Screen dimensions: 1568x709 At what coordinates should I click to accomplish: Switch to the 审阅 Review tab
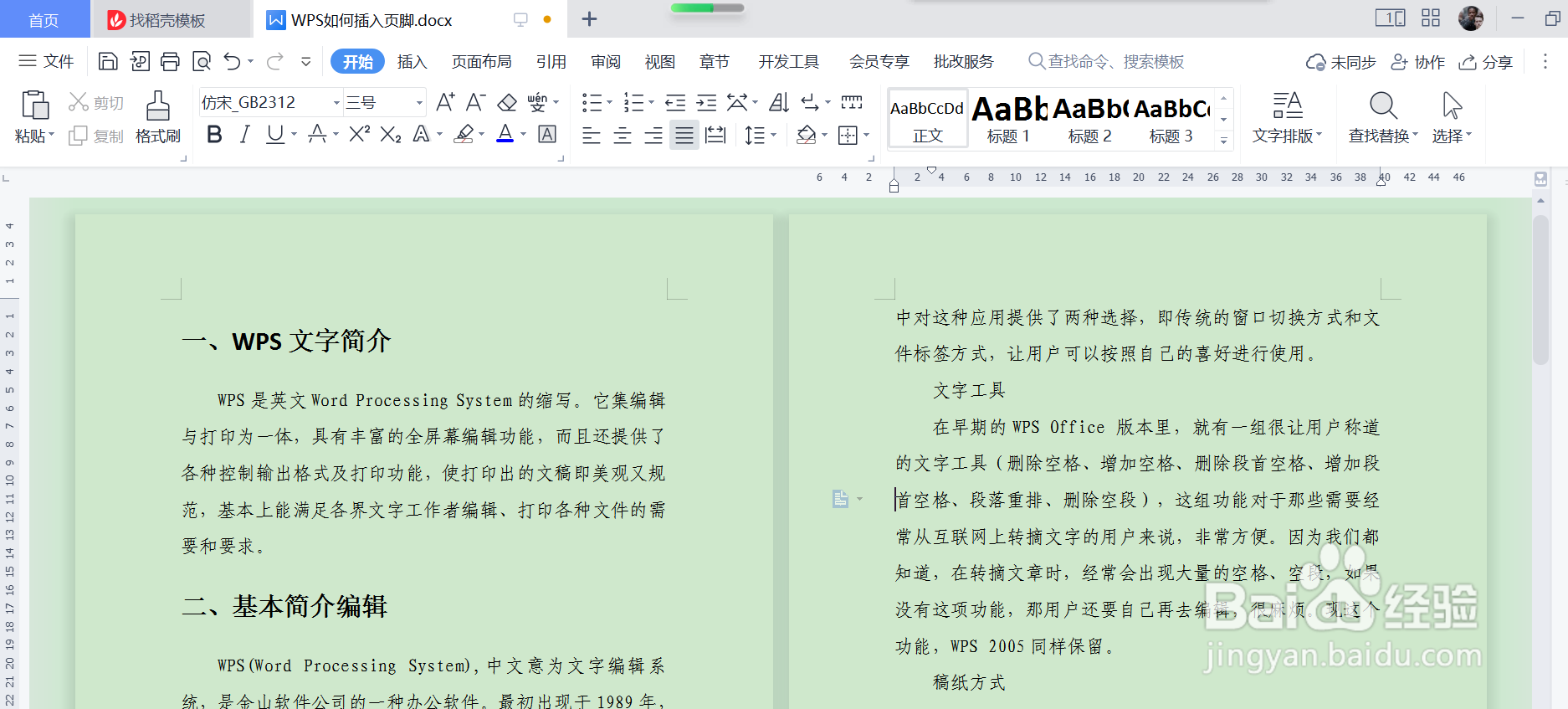[x=605, y=62]
